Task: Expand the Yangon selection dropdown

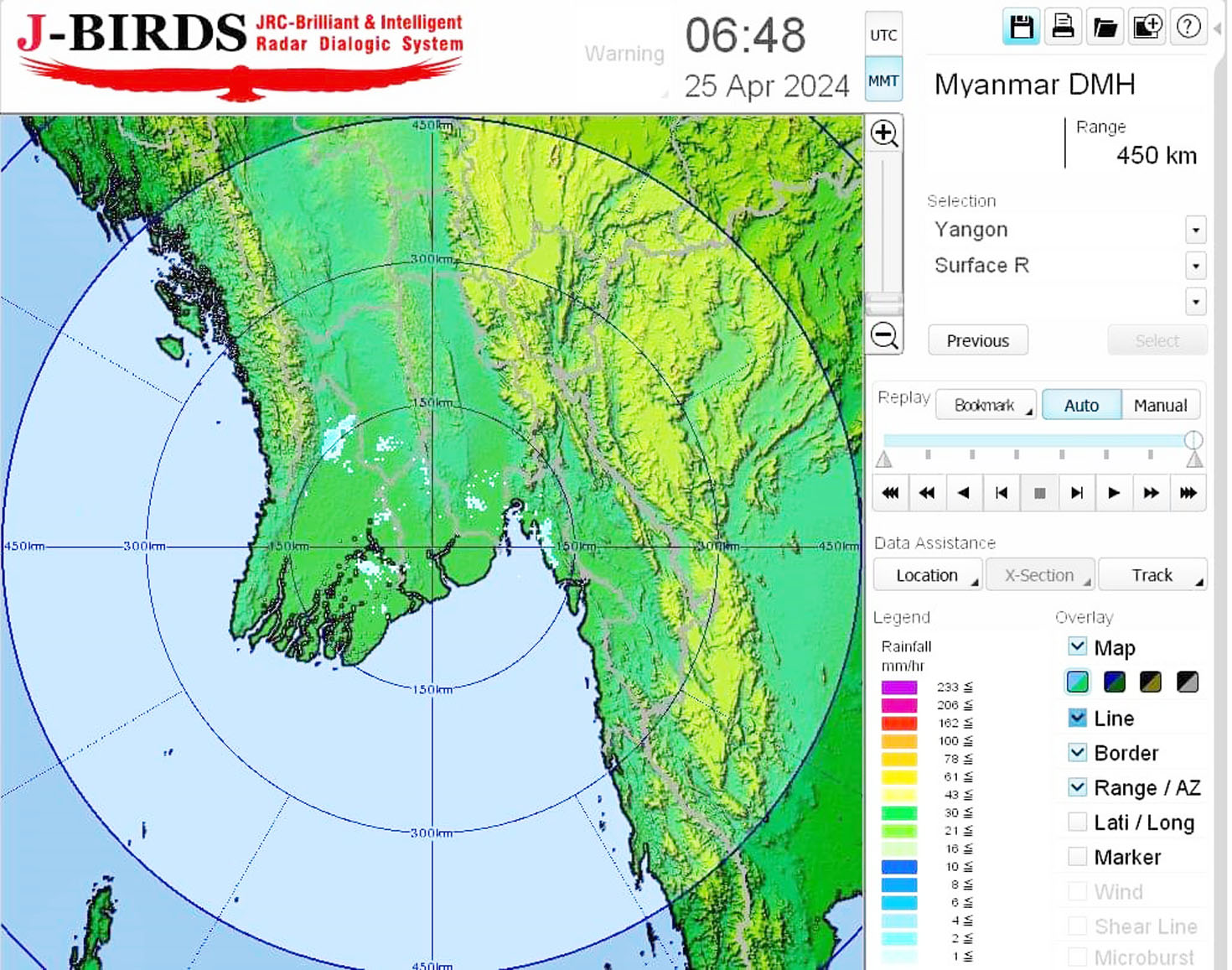Action: (x=1195, y=230)
